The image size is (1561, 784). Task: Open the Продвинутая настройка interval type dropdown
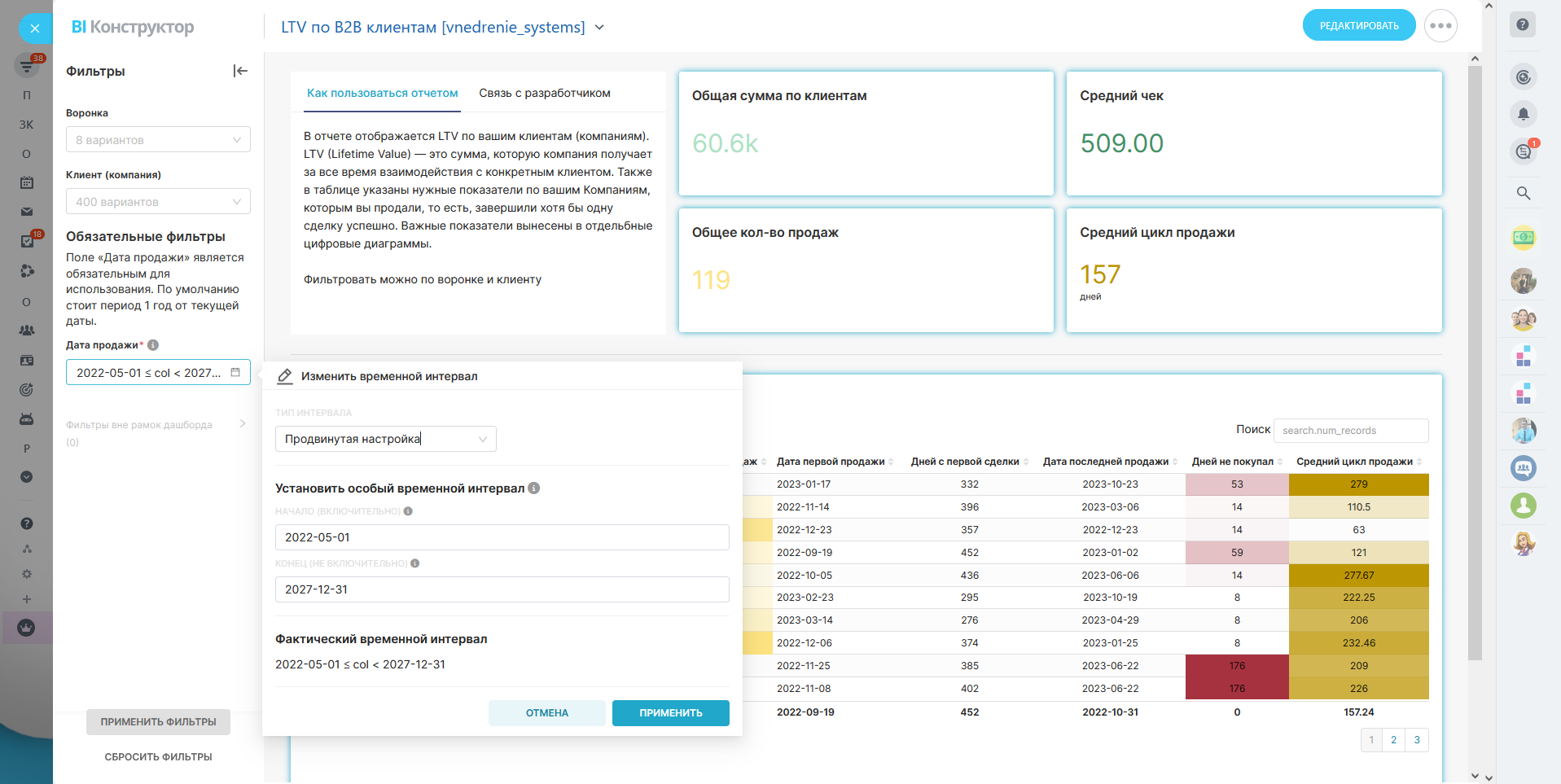(x=385, y=439)
